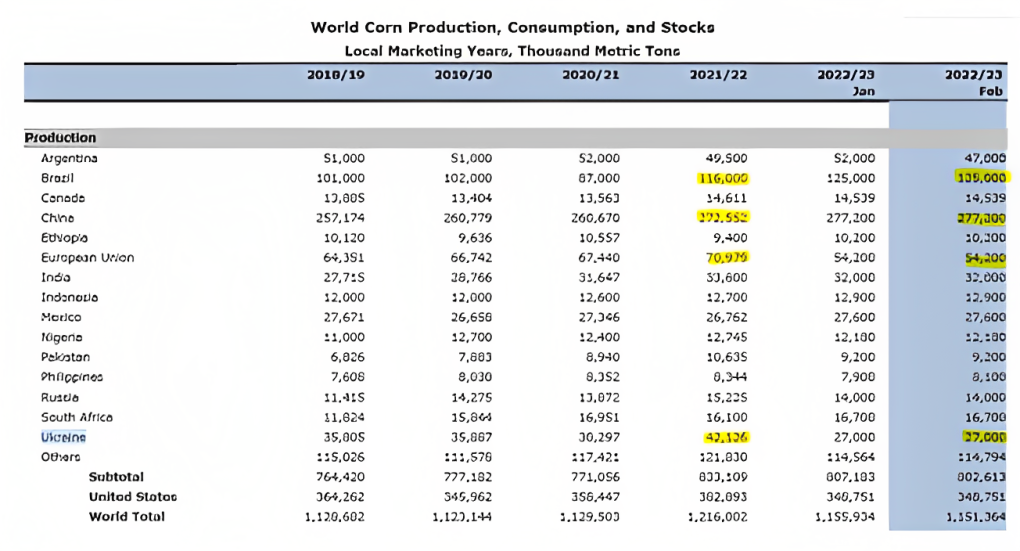Click World Total's 1,216,002 value for 2021/22
Viewport: 1020px width, 551px height.
(x=718, y=517)
